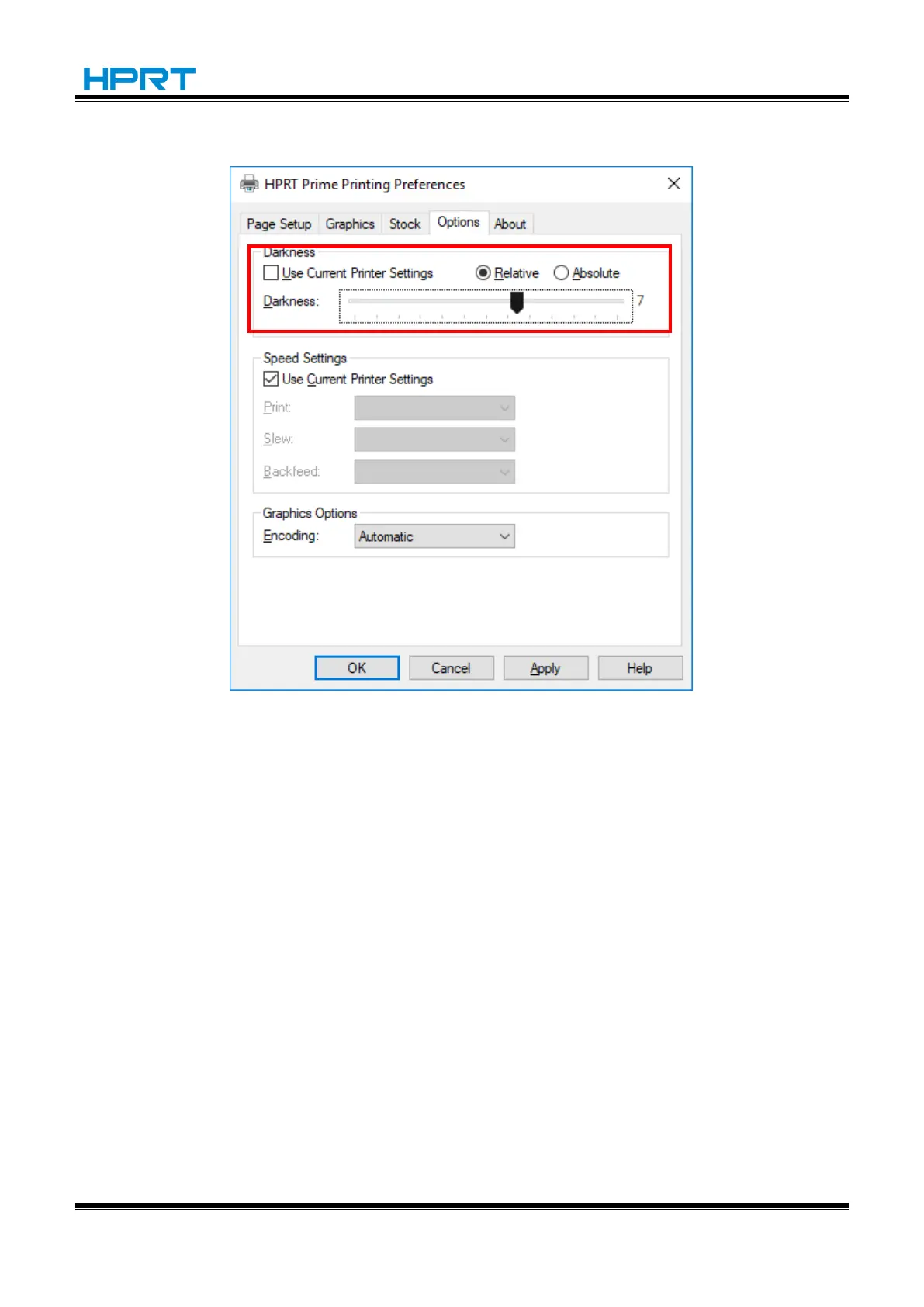924x1307 pixels.
Task: Click the HPRT logo in the page header
Action: click(139, 79)
